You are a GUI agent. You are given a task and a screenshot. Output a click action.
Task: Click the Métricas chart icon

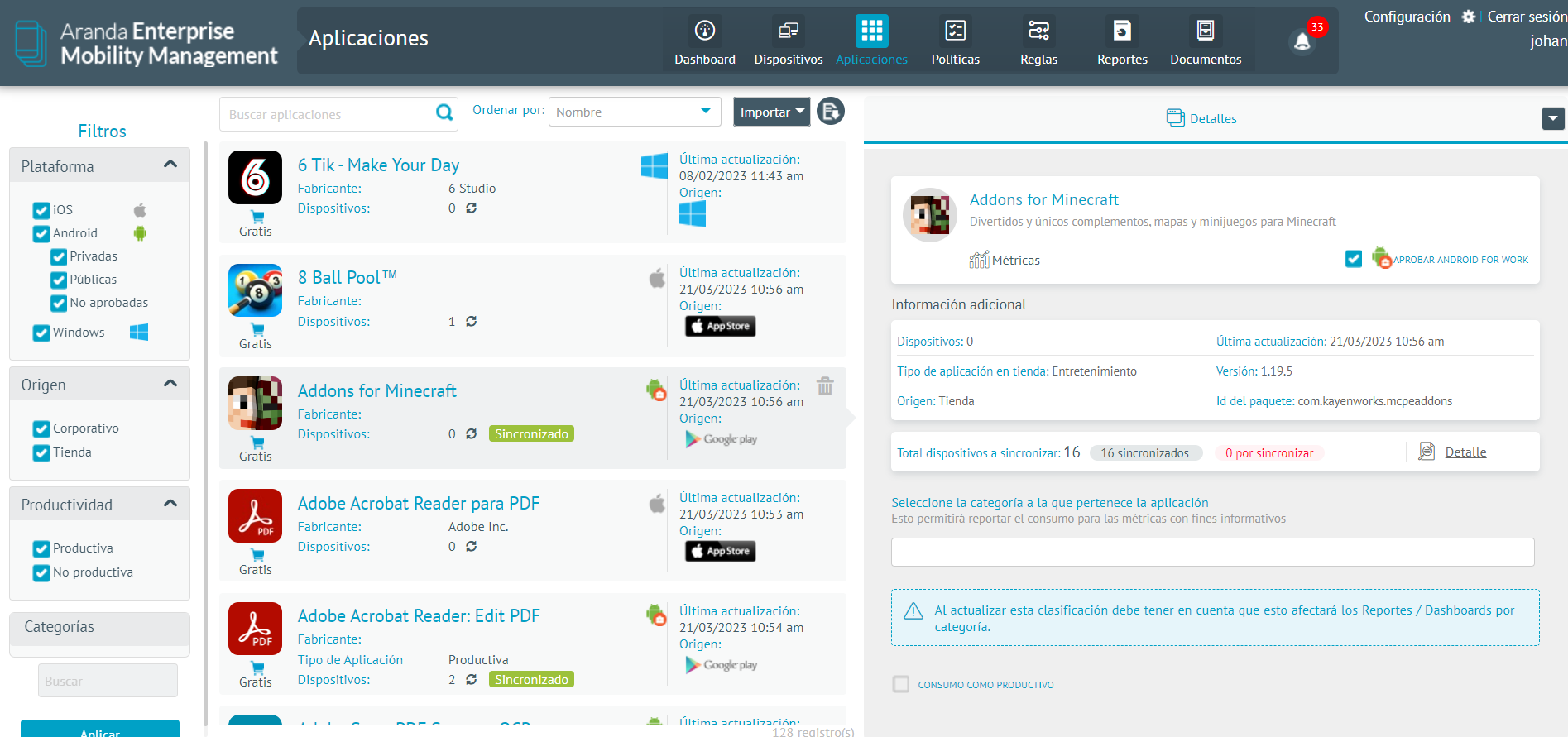979,260
